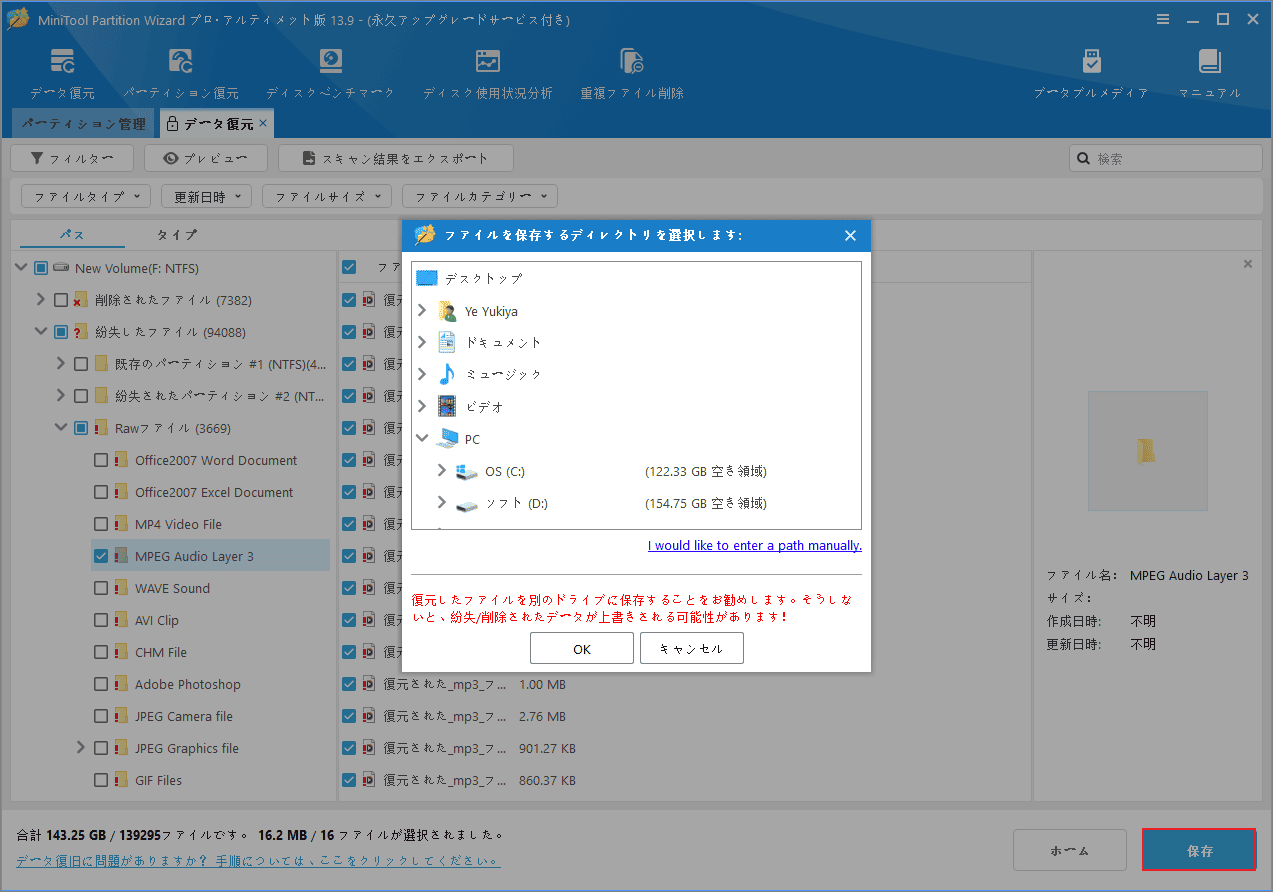Close the preview panel with x
The height and width of the screenshot is (892, 1273).
(1248, 264)
